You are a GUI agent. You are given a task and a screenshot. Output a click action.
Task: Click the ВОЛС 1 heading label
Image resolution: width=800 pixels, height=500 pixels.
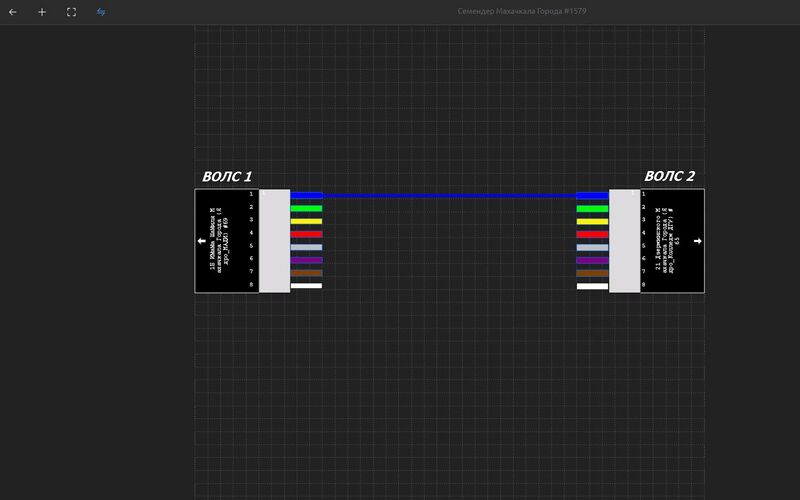click(227, 177)
